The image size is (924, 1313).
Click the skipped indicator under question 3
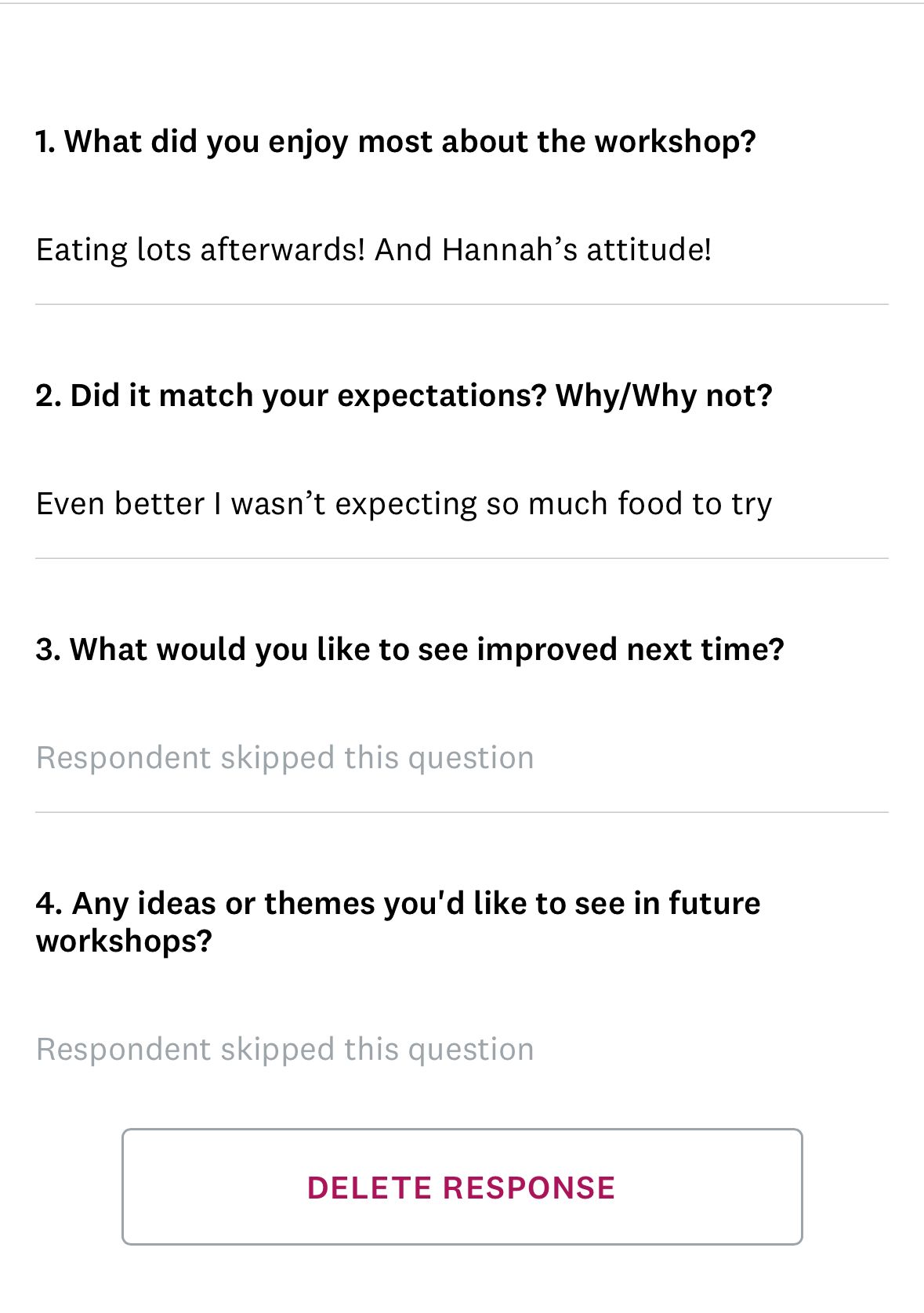pyautogui.click(x=284, y=757)
